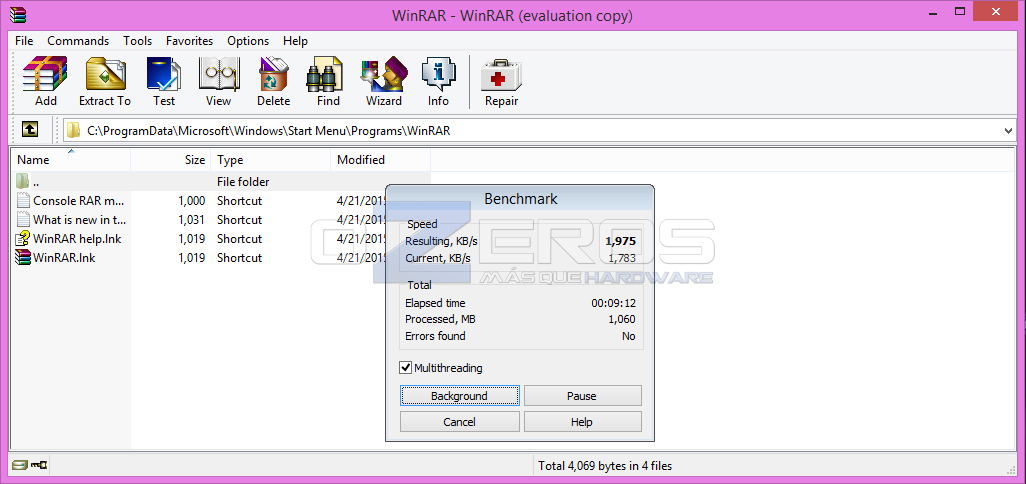Go up one folder level arrow icon
This screenshot has height=484, width=1026.
pos(29,130)
